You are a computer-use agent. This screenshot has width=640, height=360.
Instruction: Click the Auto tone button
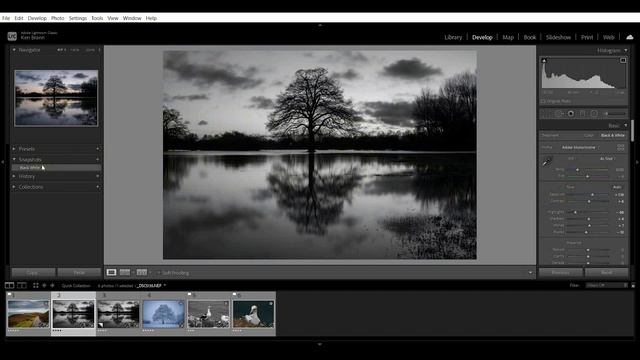(617, 187)
